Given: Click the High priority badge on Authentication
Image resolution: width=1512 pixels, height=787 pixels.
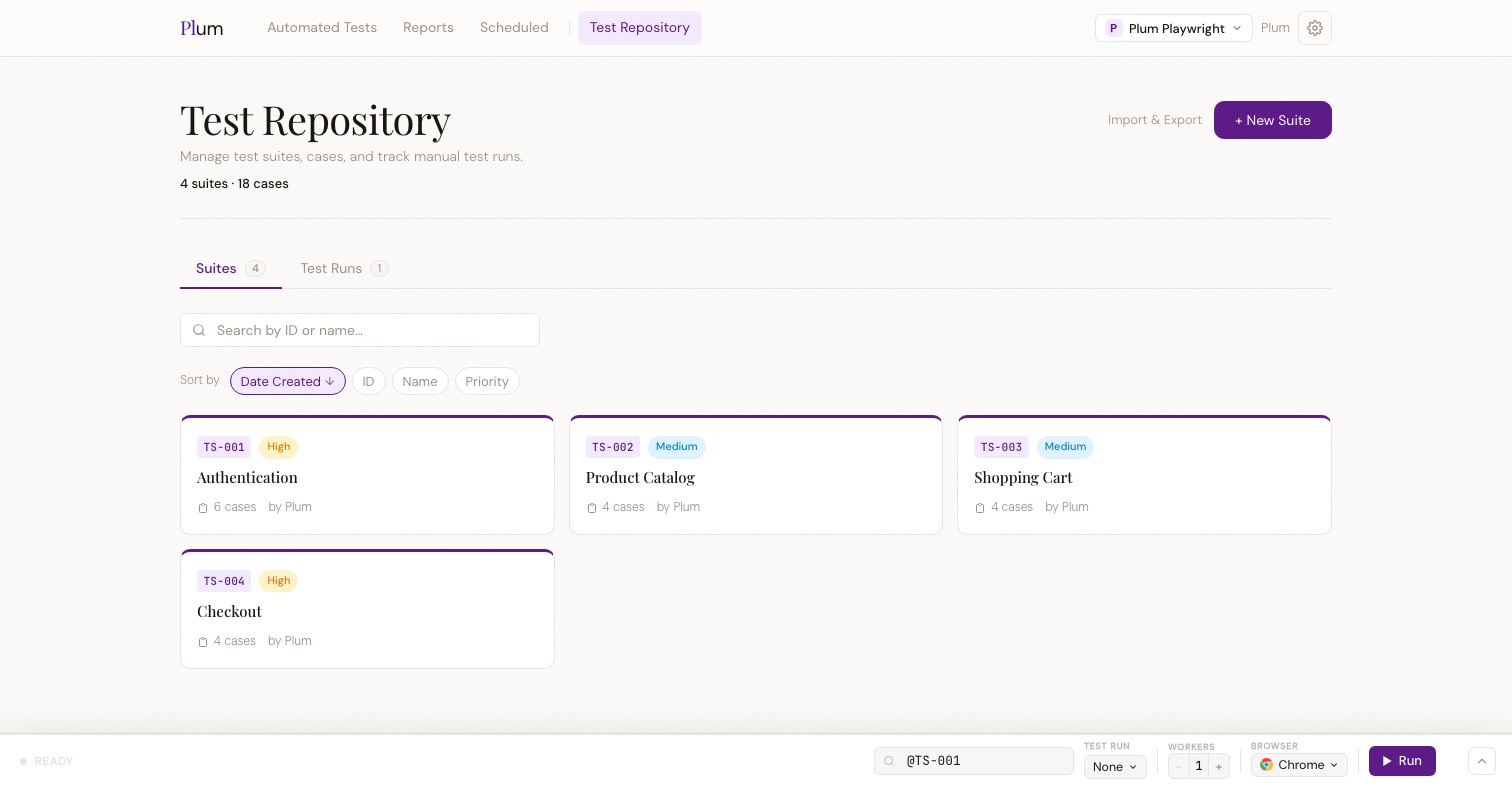Looking at the screenshot, I should [279, 447].
